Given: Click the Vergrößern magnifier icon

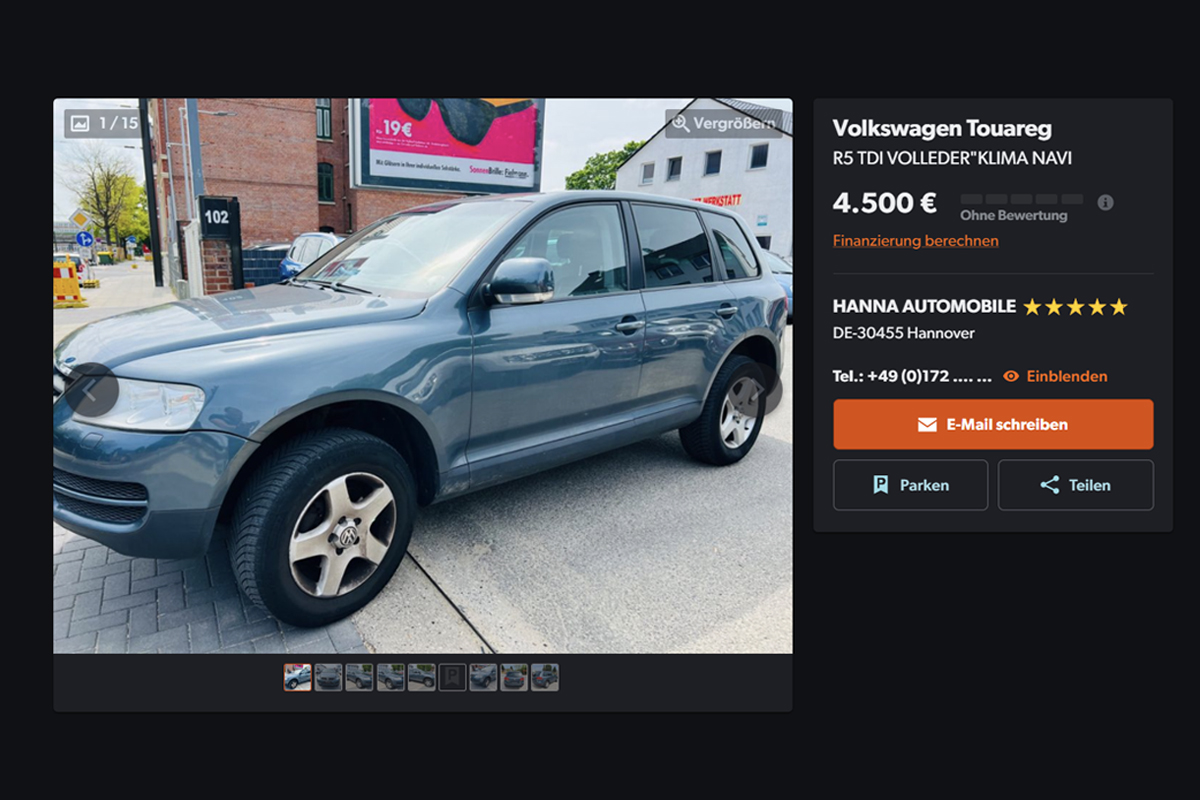Looking at the screenshot, I should click(x=681, y=123).
